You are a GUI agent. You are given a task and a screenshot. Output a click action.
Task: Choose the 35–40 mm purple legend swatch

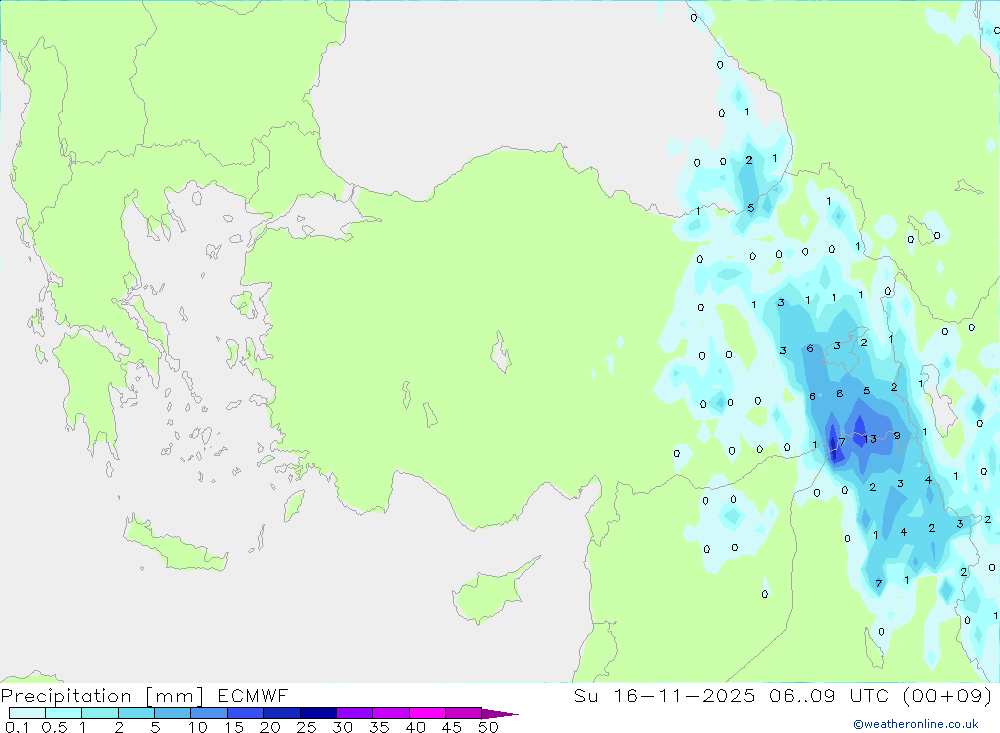click(x=391, y=713)
